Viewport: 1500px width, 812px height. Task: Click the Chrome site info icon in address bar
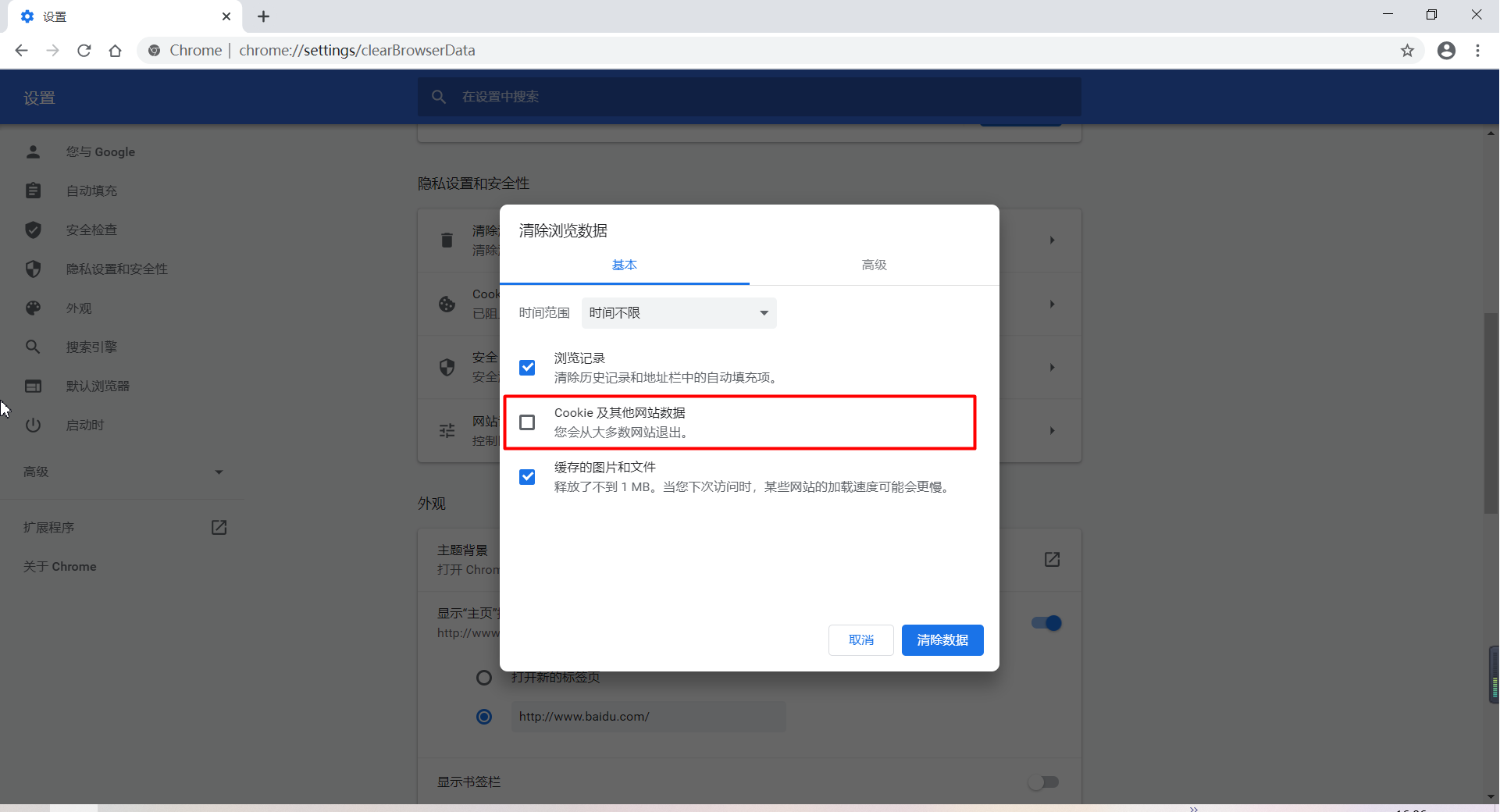pyautogui.click(x=155, y=51)
